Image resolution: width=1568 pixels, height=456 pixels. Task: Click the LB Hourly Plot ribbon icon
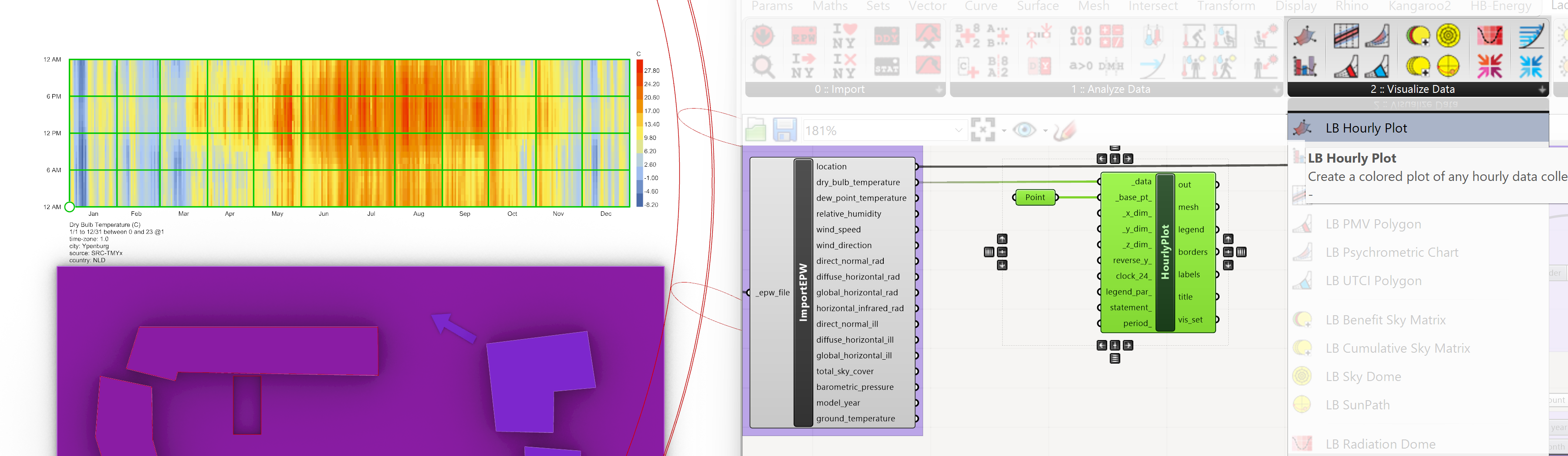pos(1304,36)
